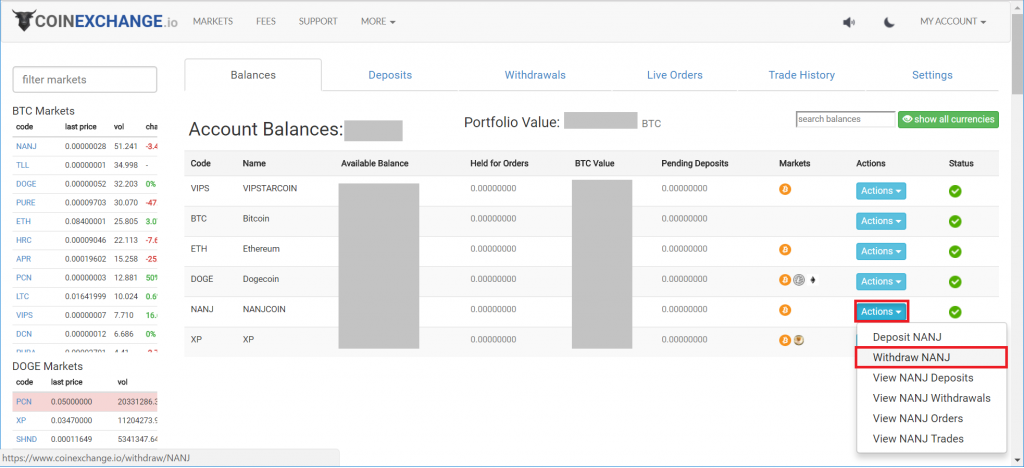This screenshot has width=1024, height=468.
Task: Open TLL in BTC Markets list
Action: pyautogui.click(x=22, y=165)
